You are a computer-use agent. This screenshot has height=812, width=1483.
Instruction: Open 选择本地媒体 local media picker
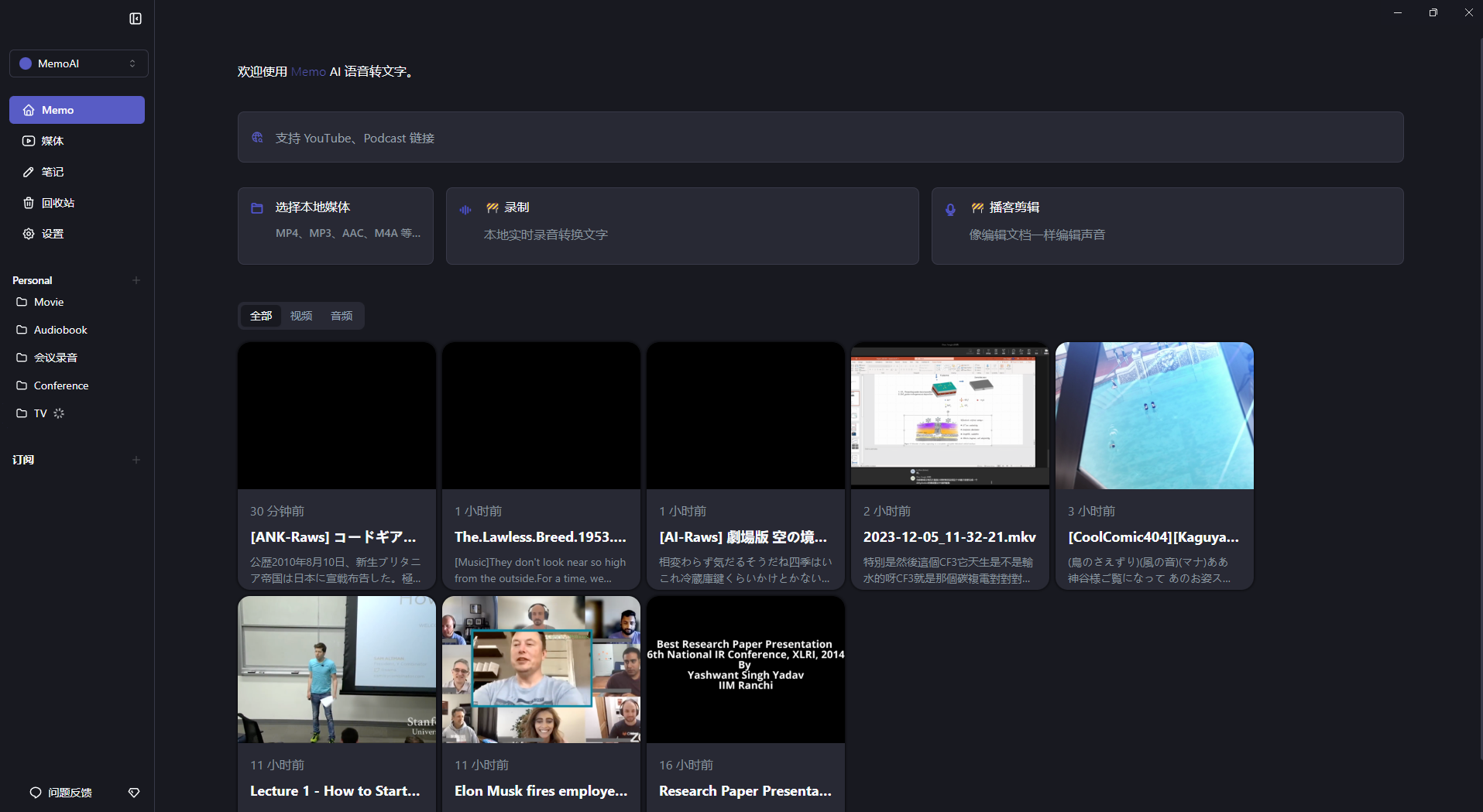coord(335,224)
